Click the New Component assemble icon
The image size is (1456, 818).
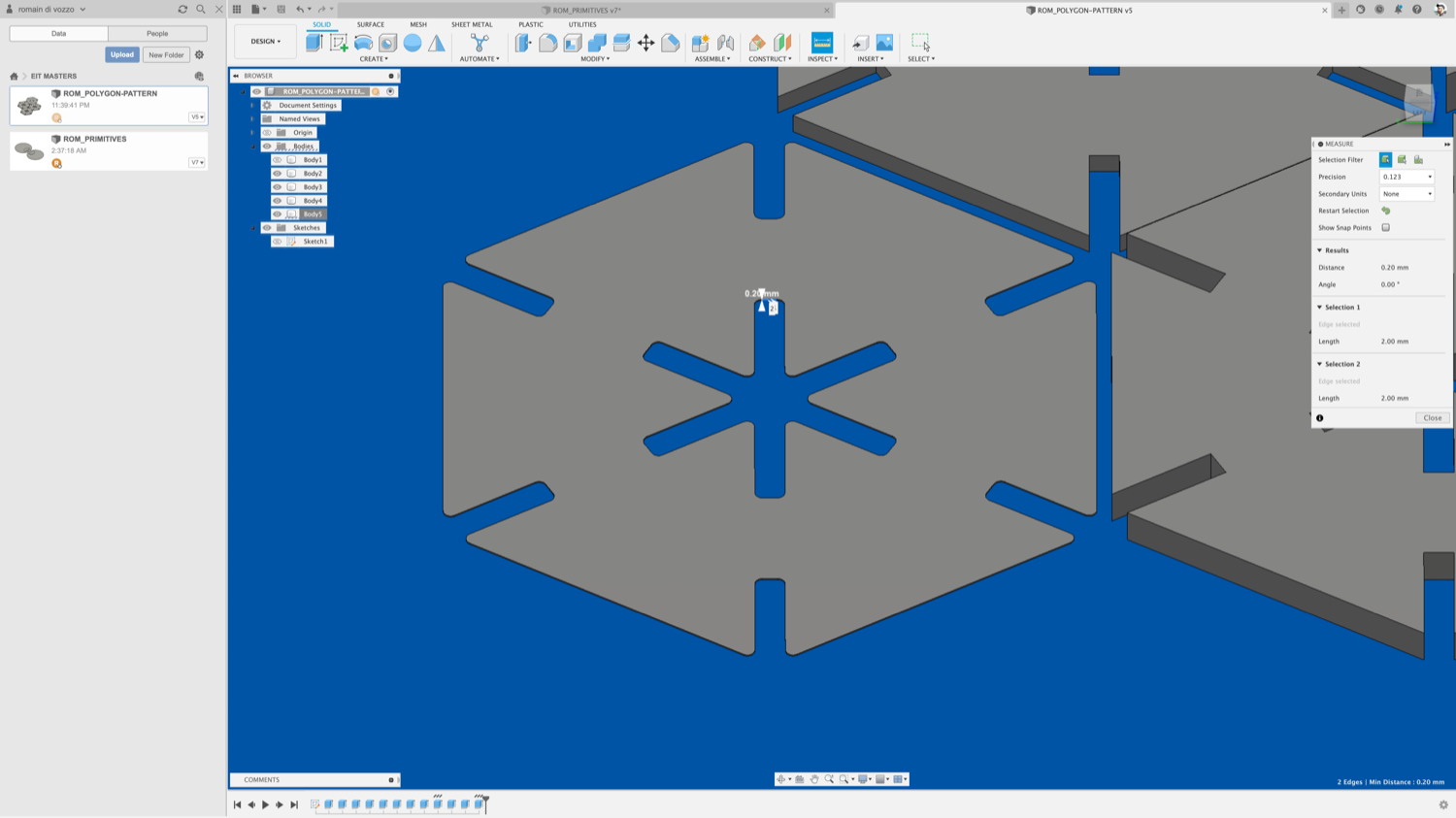click(700, 42)
